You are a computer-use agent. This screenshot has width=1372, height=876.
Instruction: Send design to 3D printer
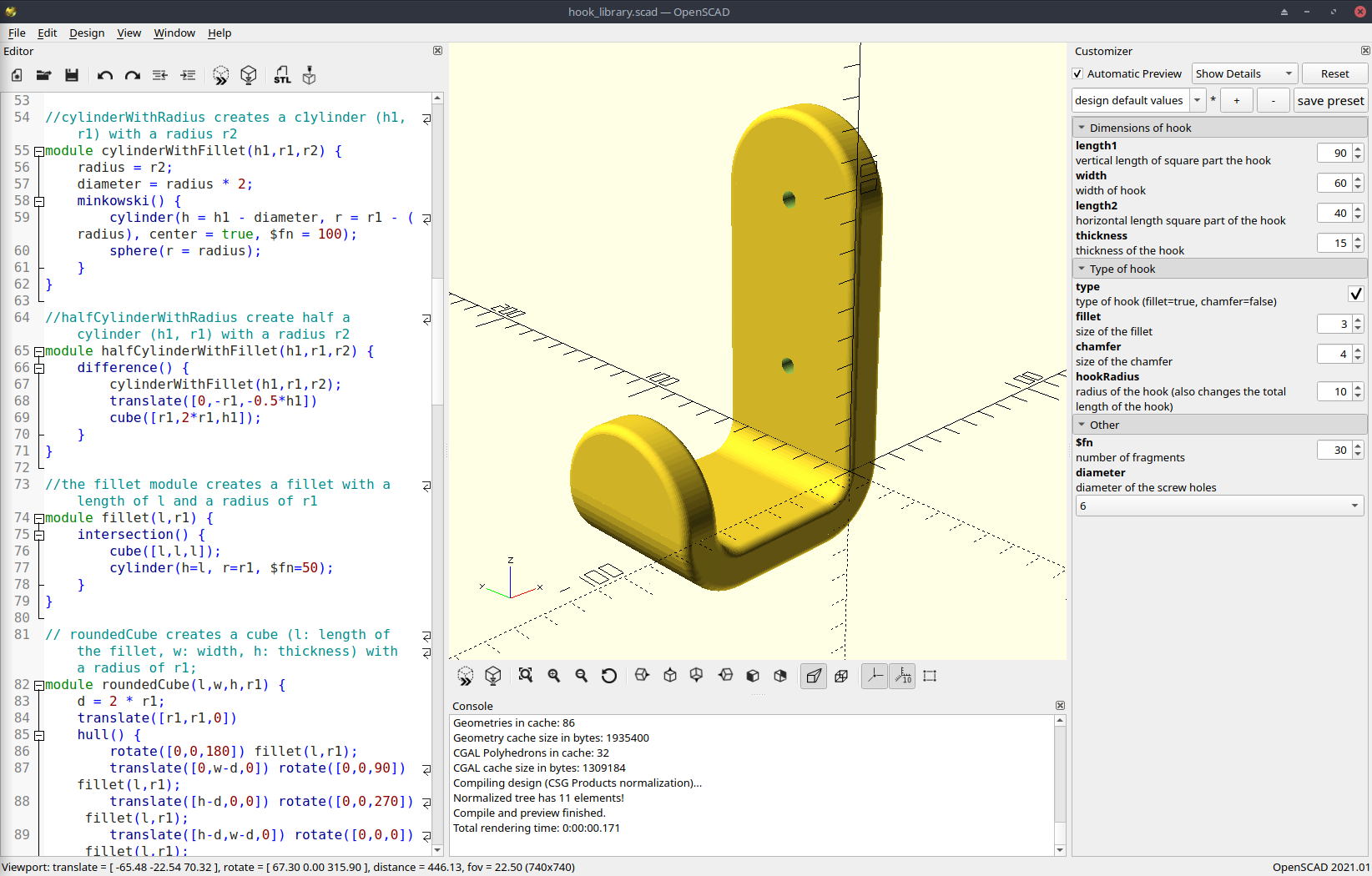(310, 76)
